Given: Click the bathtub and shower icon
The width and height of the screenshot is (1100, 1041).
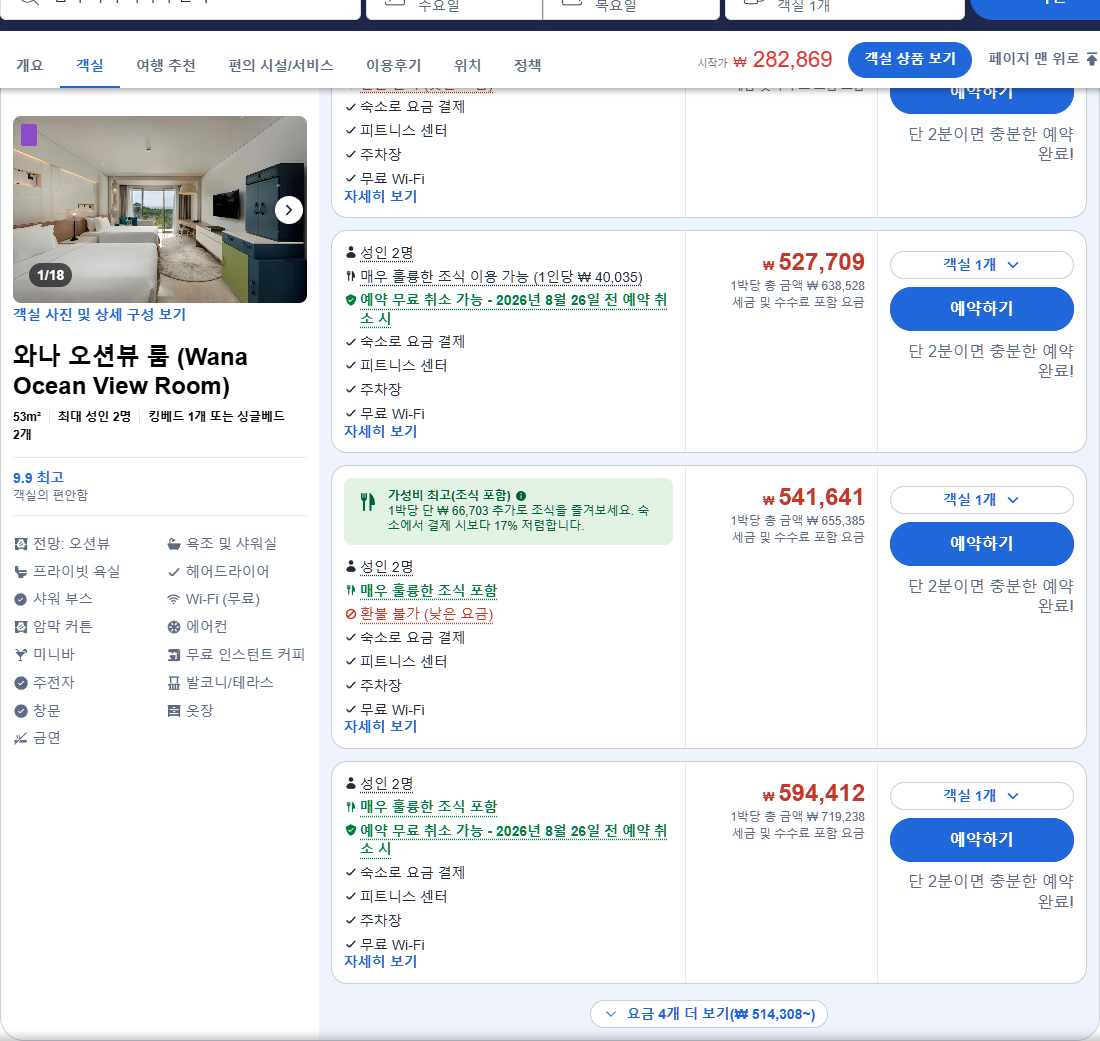Looking at the screenshot, I should [x=174, y=544].
